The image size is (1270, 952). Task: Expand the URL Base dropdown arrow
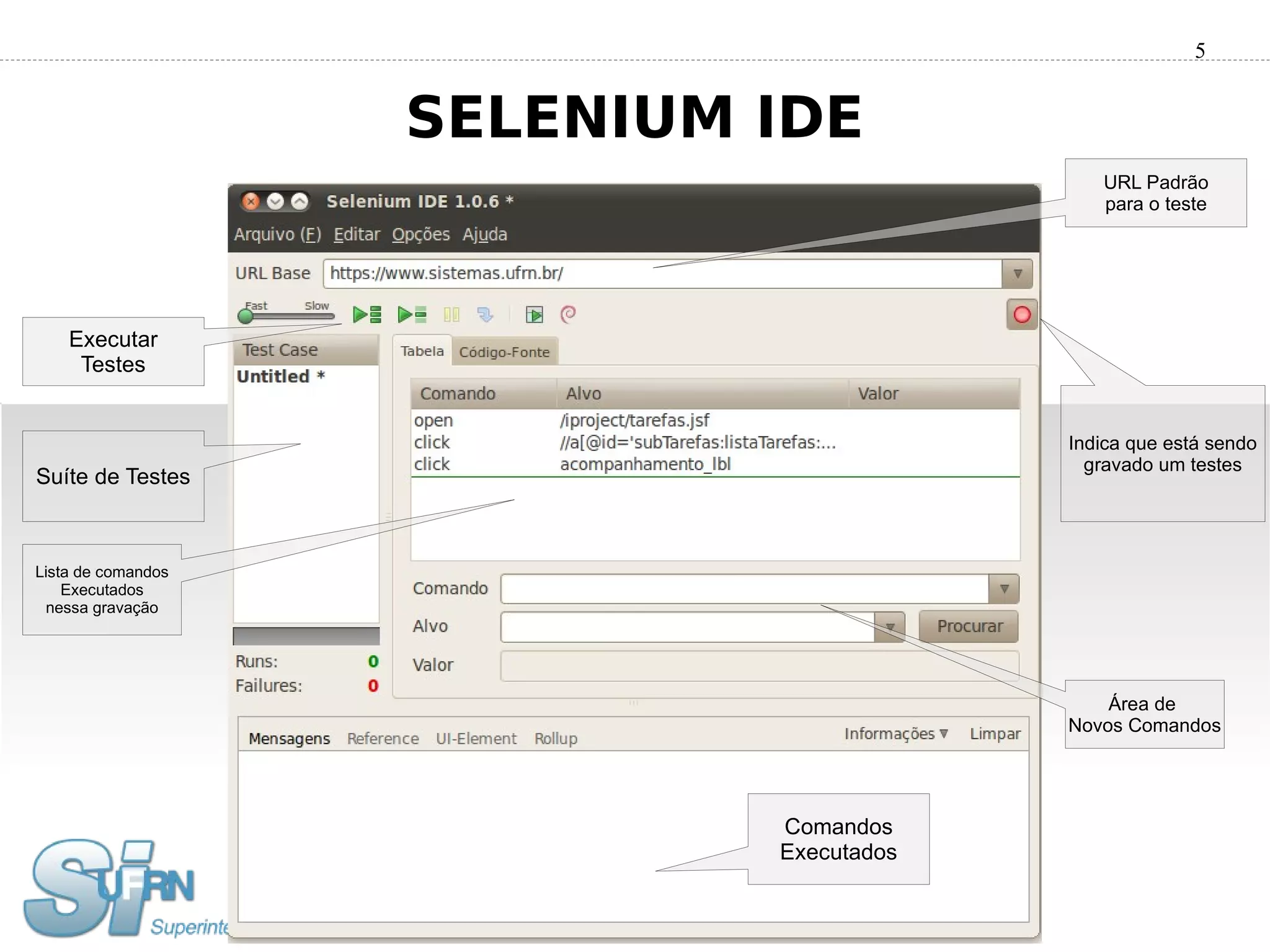click(x=1017, y=274)
